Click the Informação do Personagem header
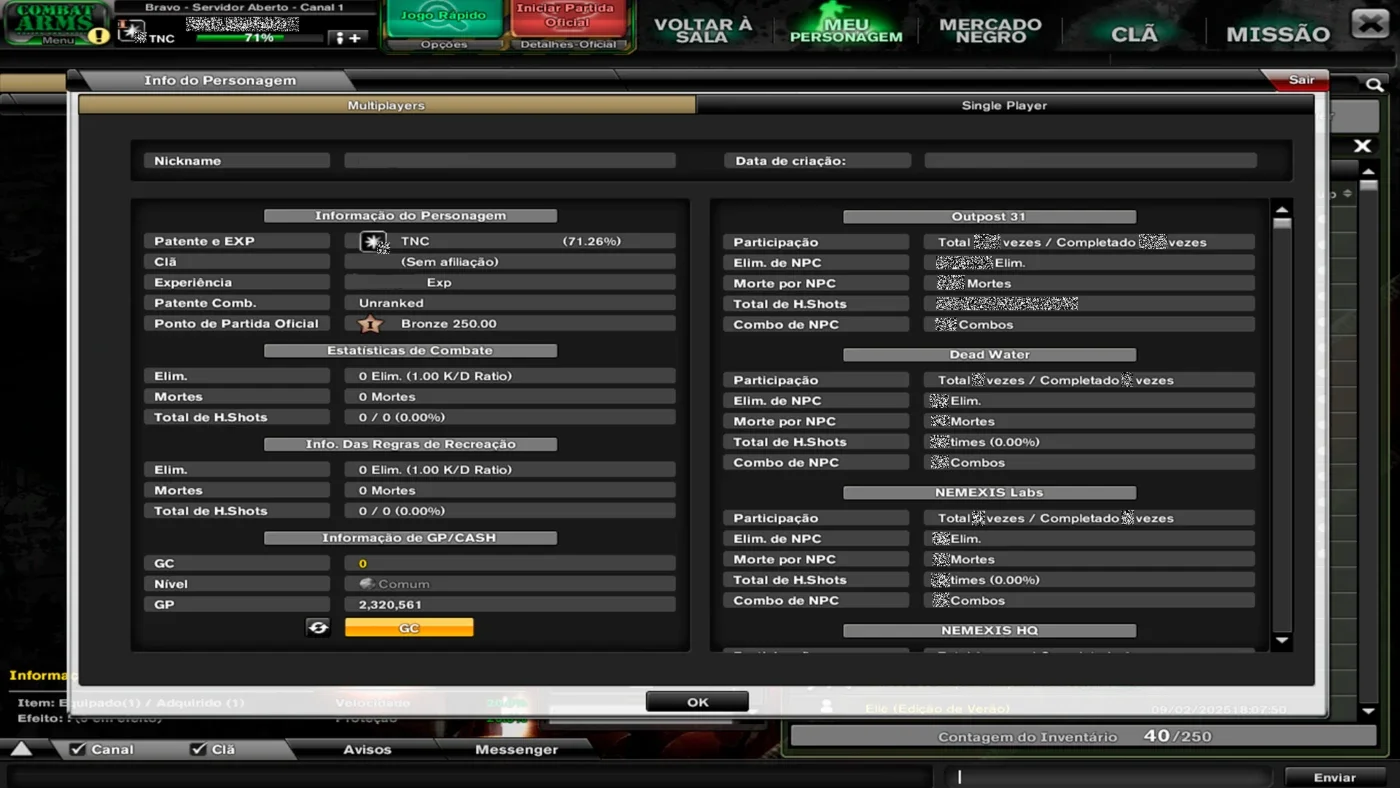This screenshot has height=788, width=1400. point(410,215)
